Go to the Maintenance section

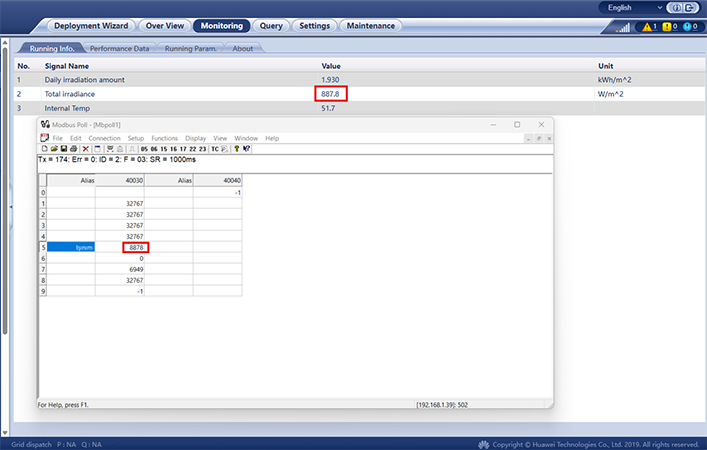[370, 26]
